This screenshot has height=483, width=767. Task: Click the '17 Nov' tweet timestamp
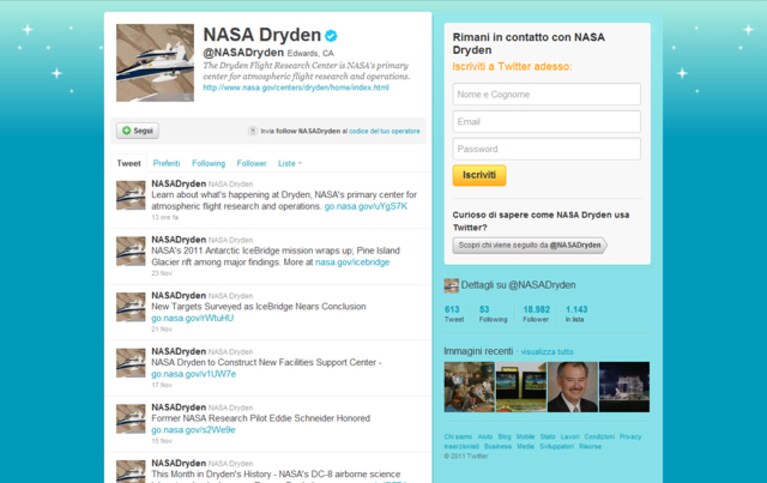point(161,385)
